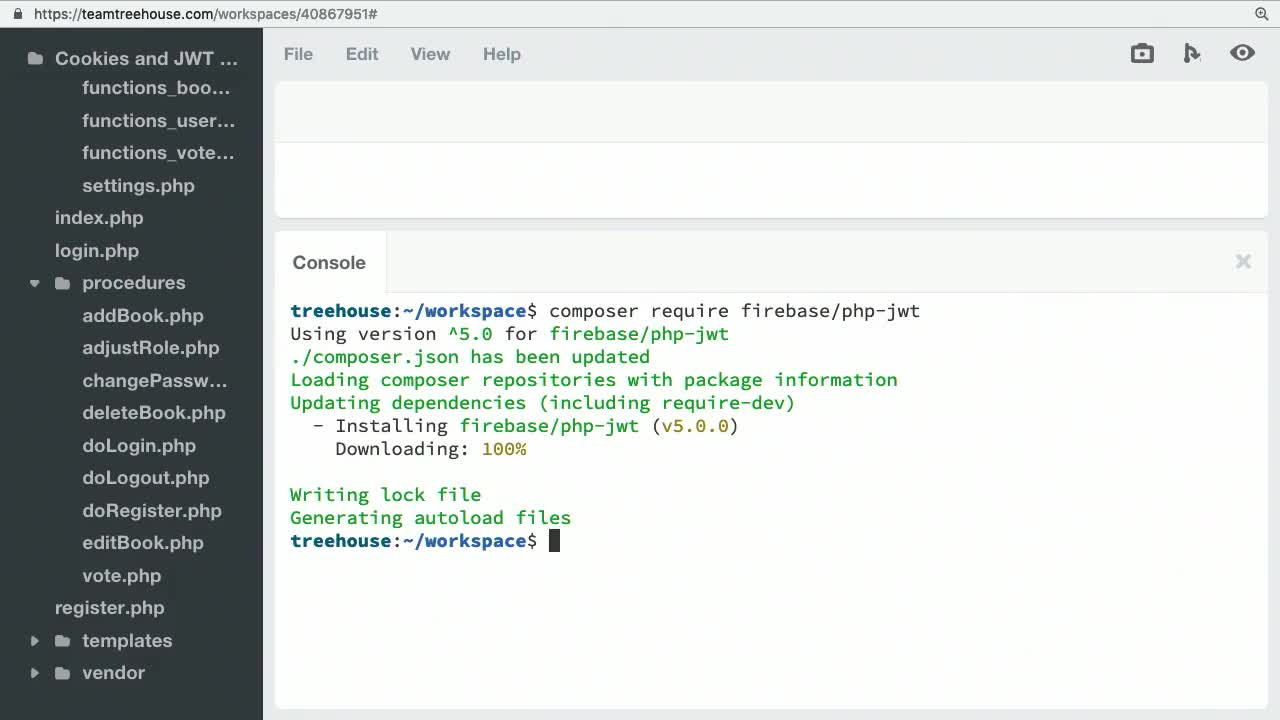This screenshot has height=720, width=1280.
Task: Click the page zoom icon in the address bar
Action: coord(1261,14)
